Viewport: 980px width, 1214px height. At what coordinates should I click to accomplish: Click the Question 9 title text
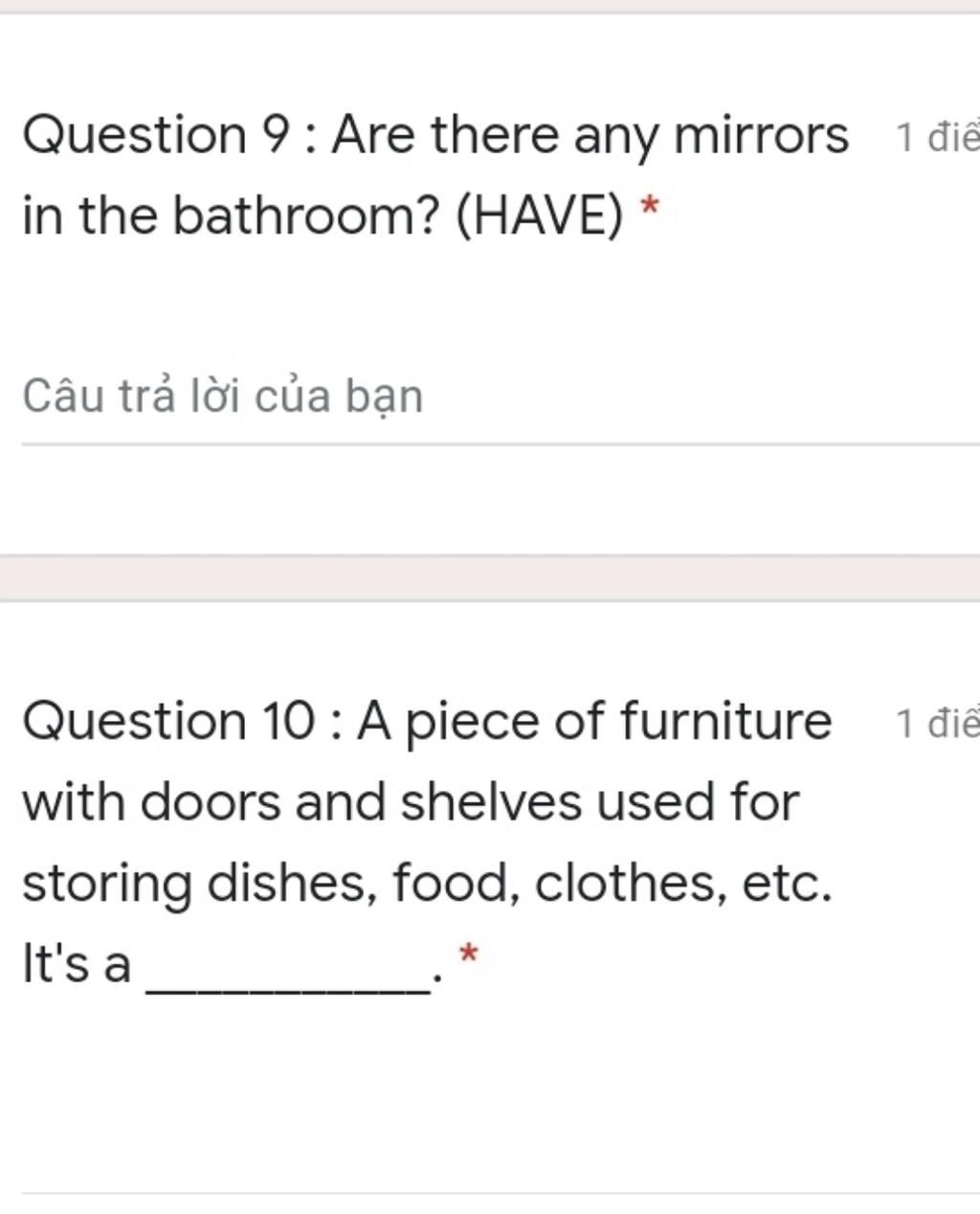[435, 174]
